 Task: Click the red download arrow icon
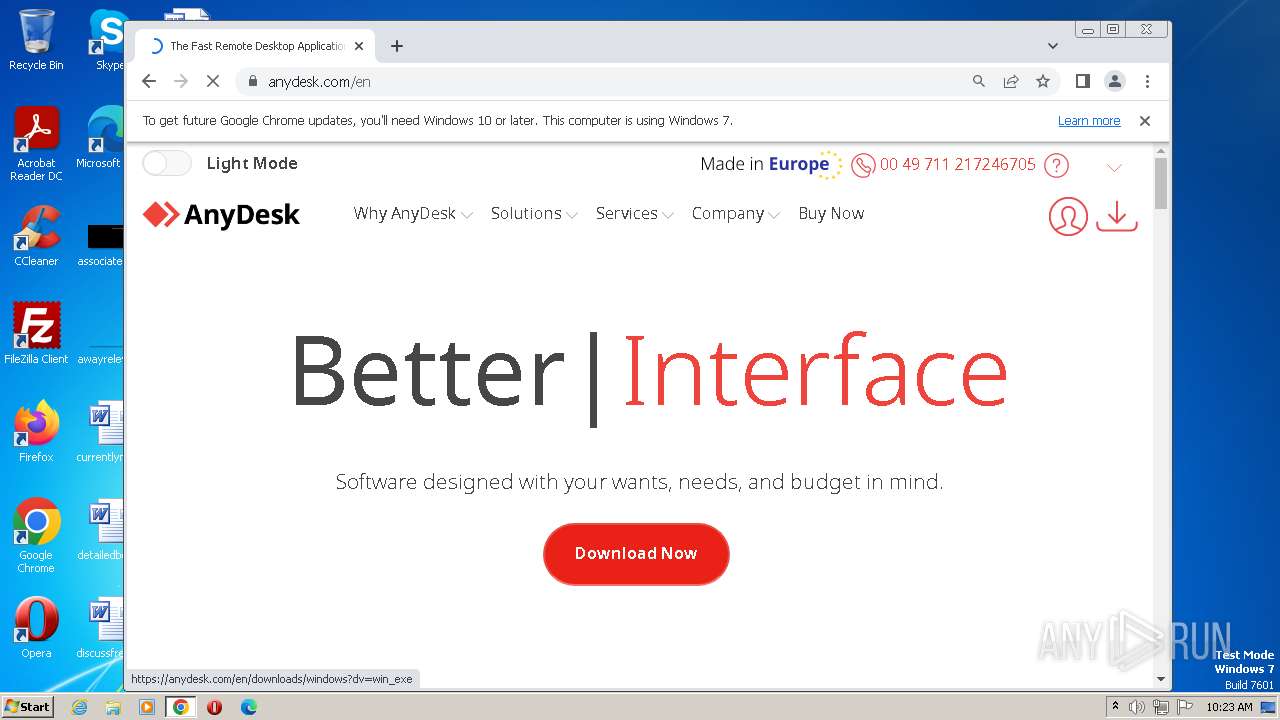1117,216
